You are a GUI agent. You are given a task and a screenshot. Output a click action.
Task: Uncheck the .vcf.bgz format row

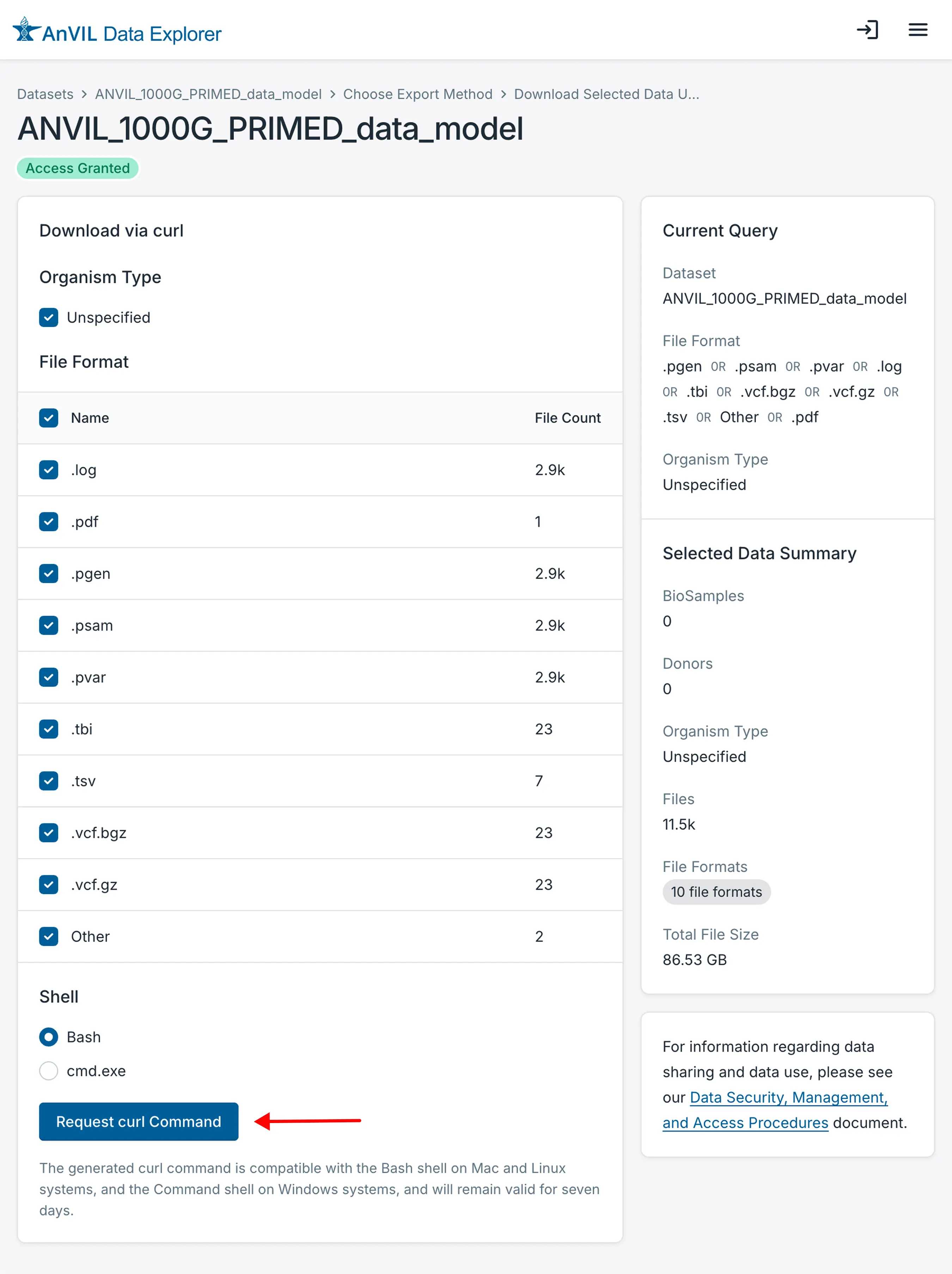[x=49, y=832]
